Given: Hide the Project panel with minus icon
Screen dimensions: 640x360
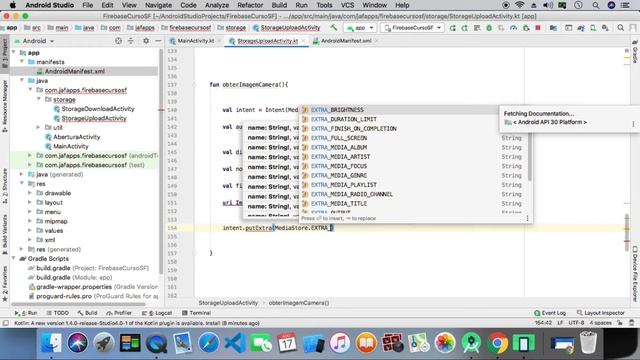Looking at the screenshot, I should (x=158, y=41).
